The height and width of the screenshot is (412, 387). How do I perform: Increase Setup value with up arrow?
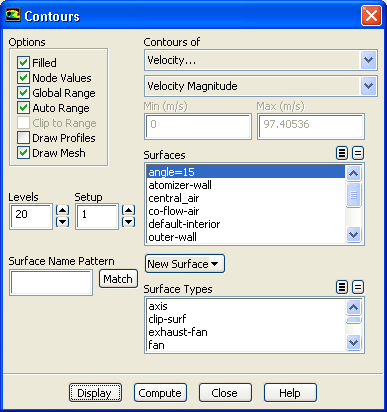pos(128,210)
